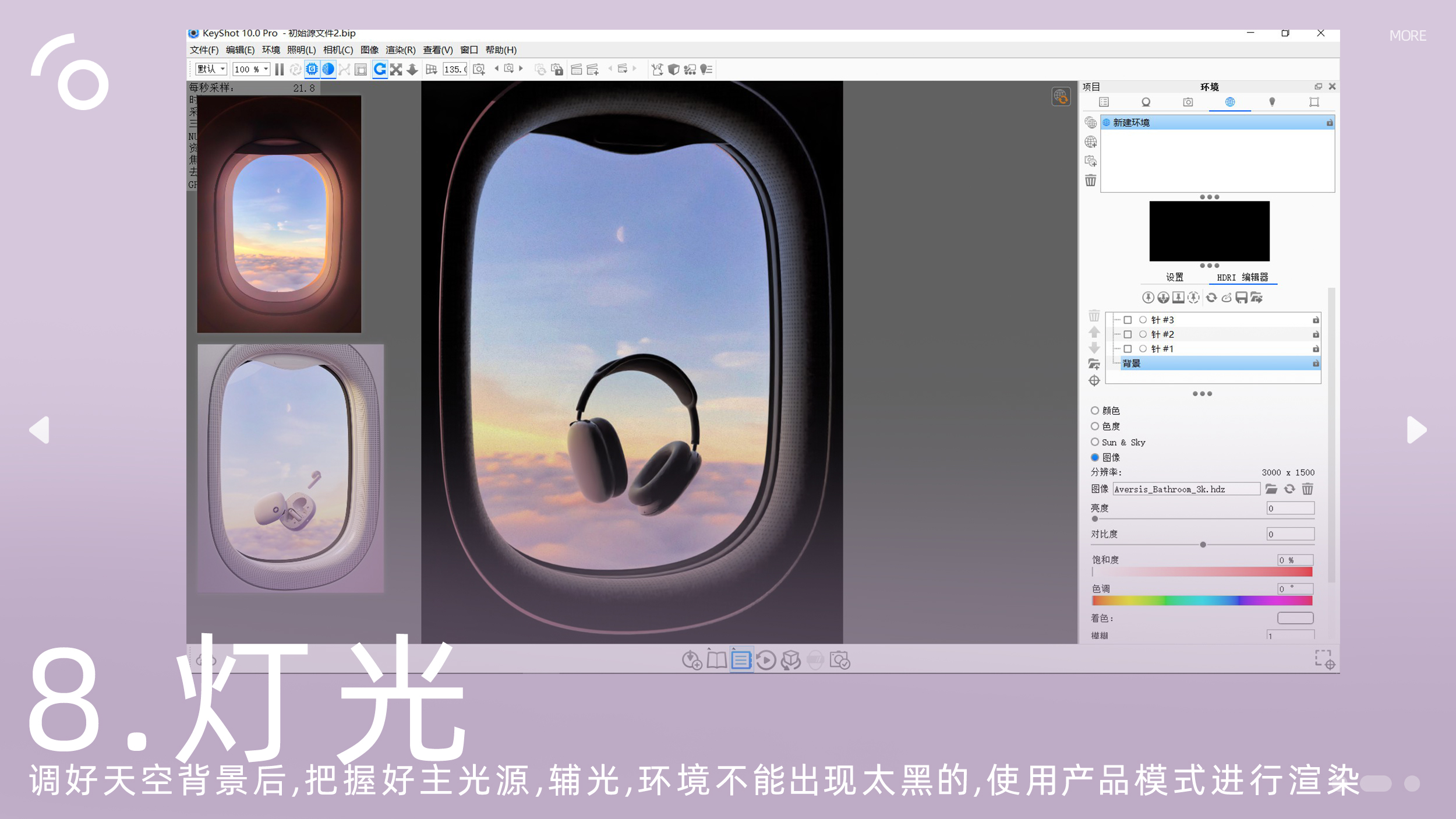Select the 颜色 radio button
The height and width of the screenshot is (819, 1456).
pos(1095,410)
